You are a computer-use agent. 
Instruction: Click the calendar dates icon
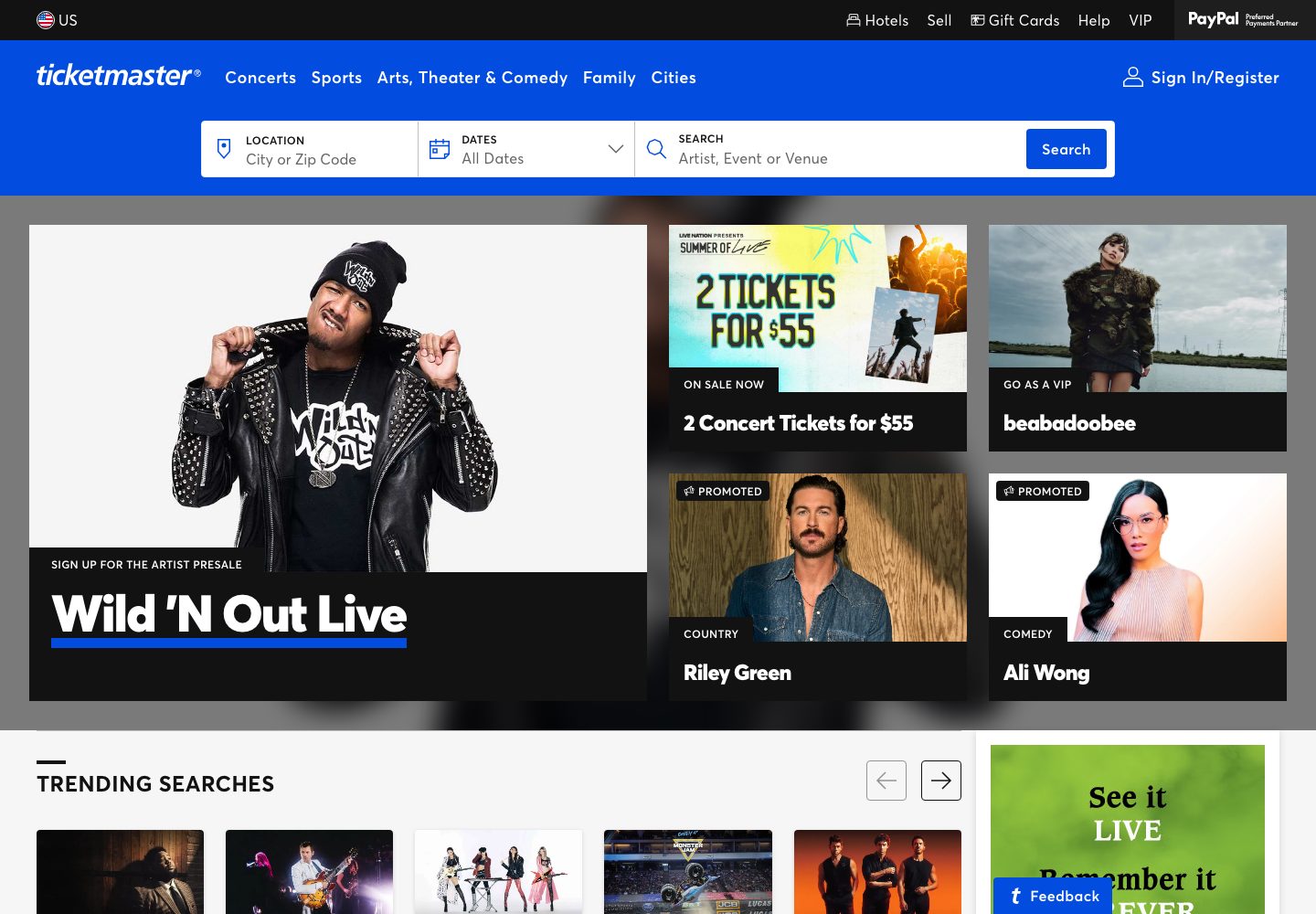point(440,149)
